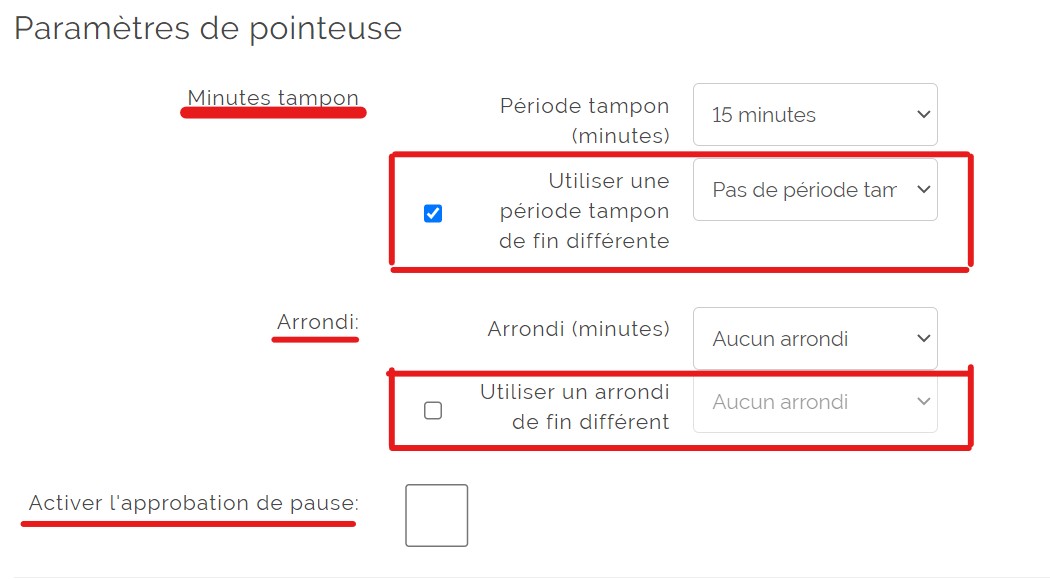
Task: Open the Arrondi minutes dropdown
Action: pyautogui.click(x=815, y=338)
